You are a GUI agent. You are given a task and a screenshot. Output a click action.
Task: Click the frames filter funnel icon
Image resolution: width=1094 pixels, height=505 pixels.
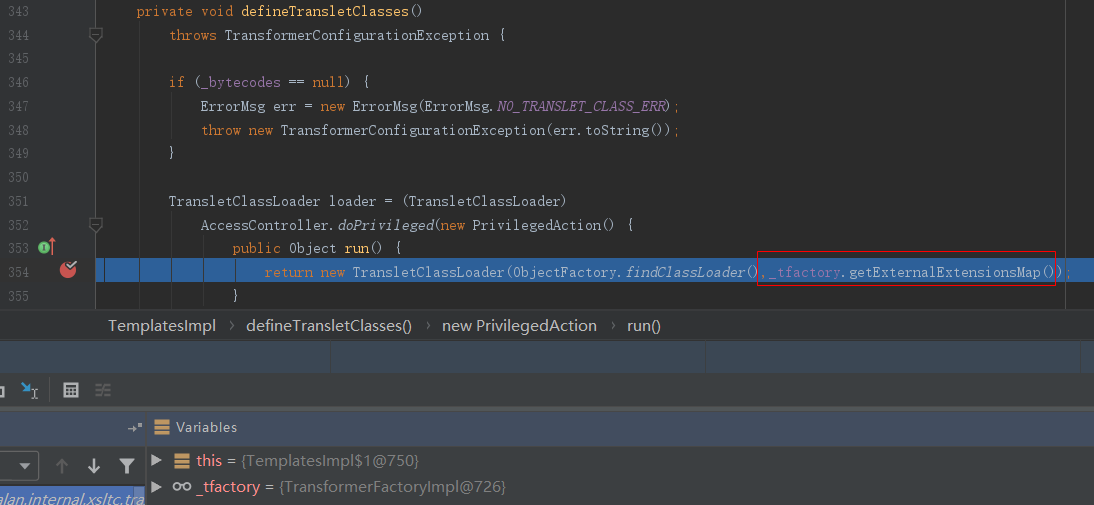tap(127, 465)
